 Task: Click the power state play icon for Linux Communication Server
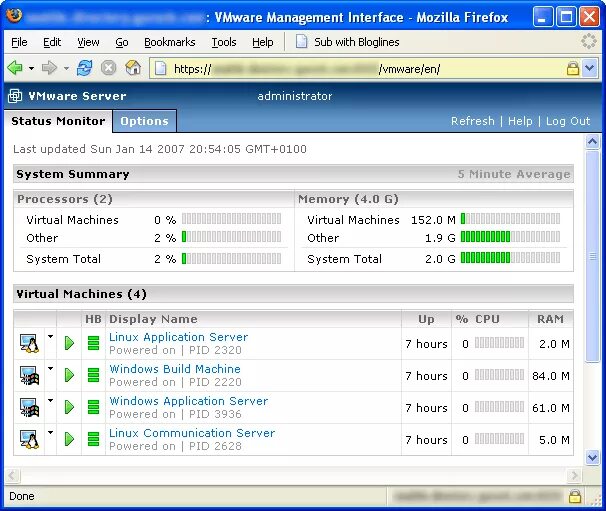[x=69, y=439]
